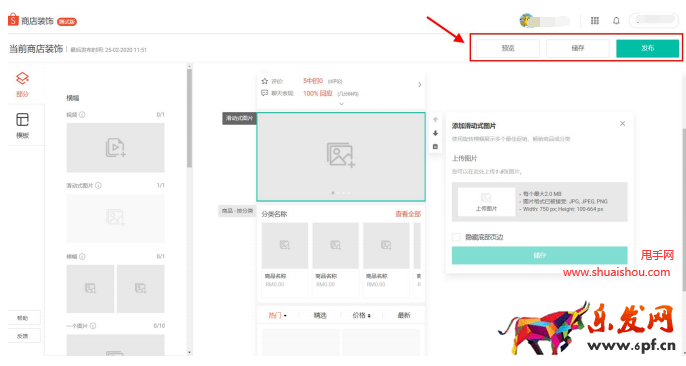
Task: Add the 横幅 left image slot thumbnail
Action: coord(90,289)
